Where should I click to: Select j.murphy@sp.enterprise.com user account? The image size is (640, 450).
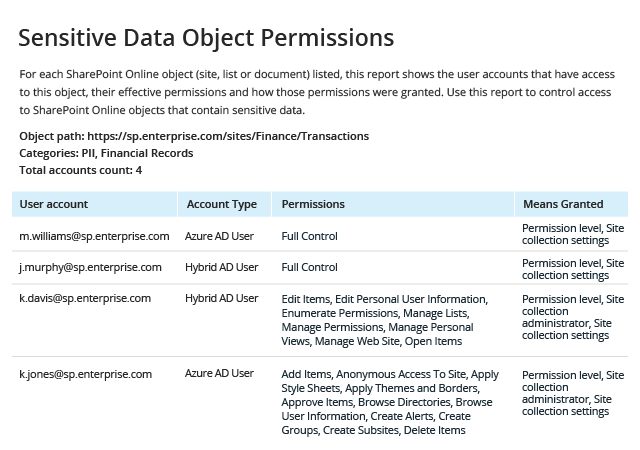90,267
